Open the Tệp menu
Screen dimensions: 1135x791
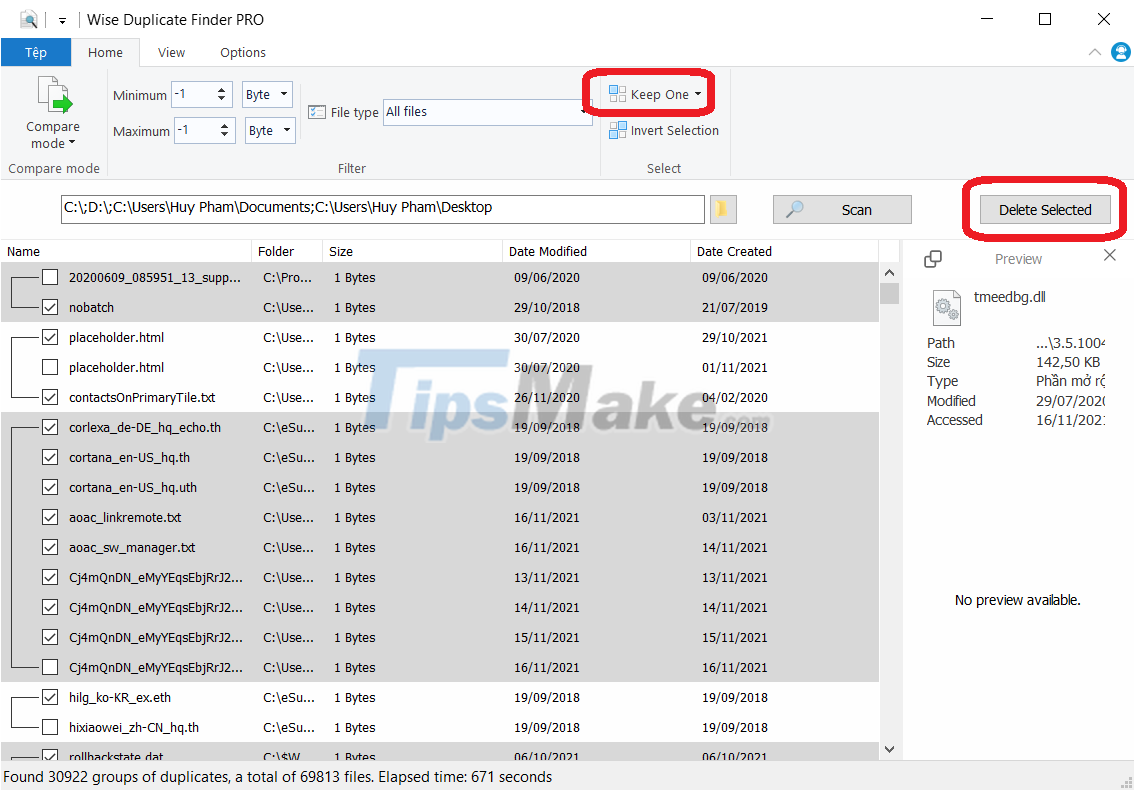coord(36,52)
